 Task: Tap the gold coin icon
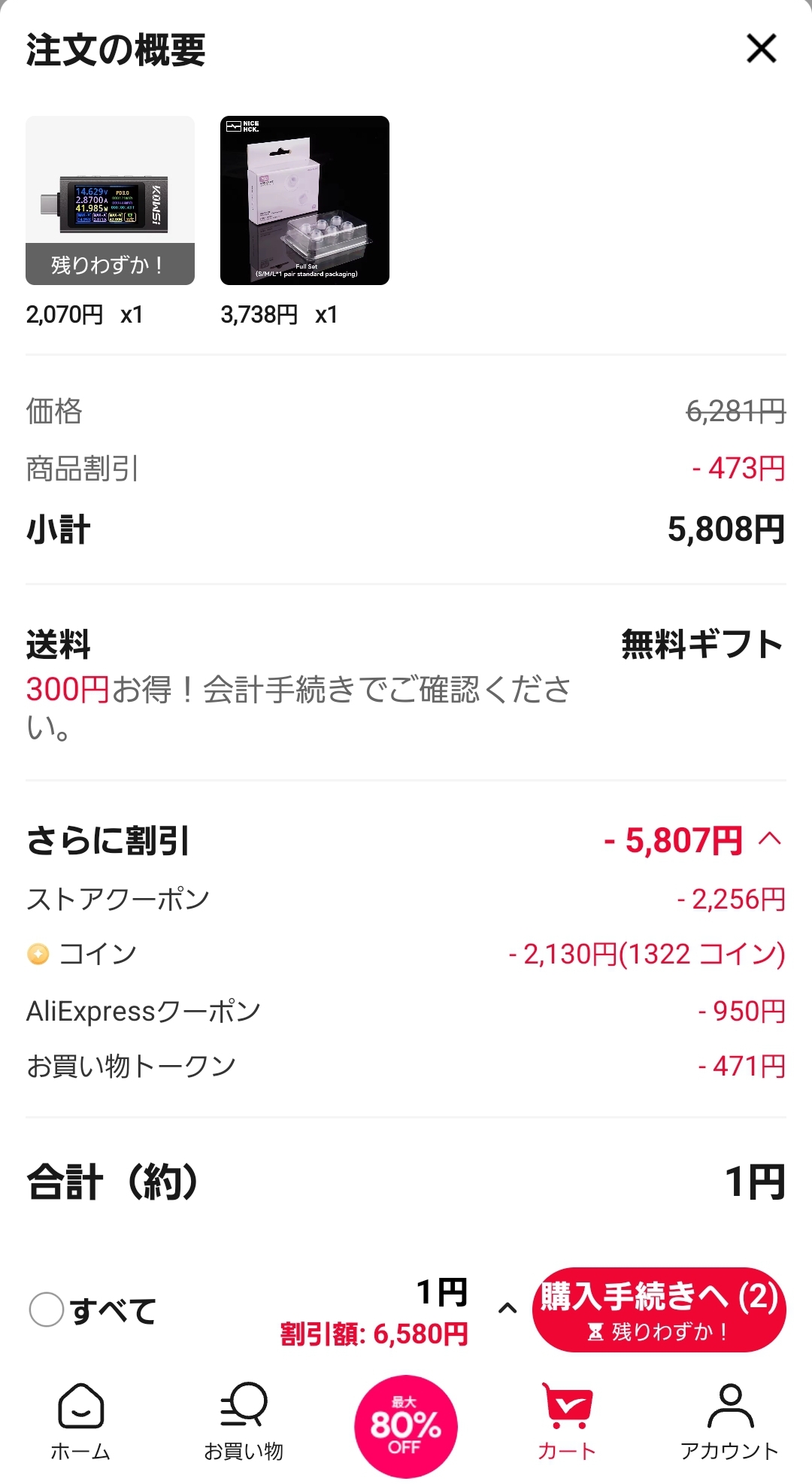(x=38, y=954)
